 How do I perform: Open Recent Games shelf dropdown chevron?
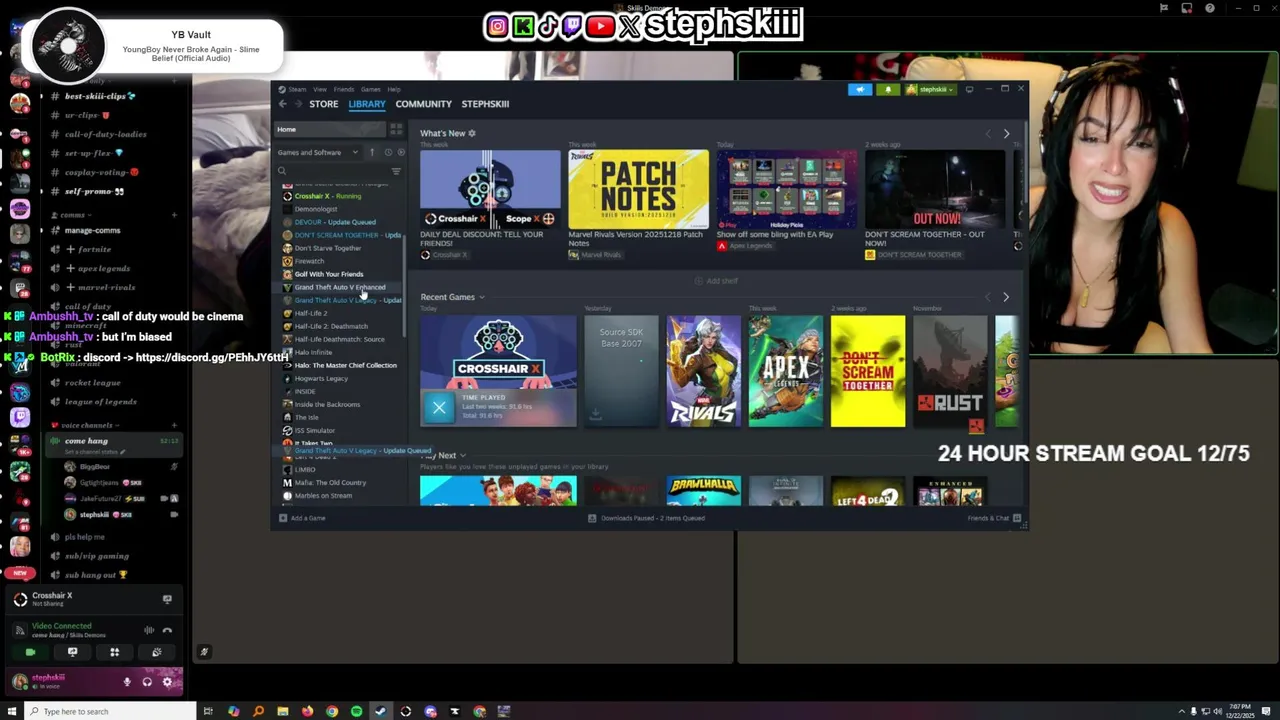click(481, 297)
